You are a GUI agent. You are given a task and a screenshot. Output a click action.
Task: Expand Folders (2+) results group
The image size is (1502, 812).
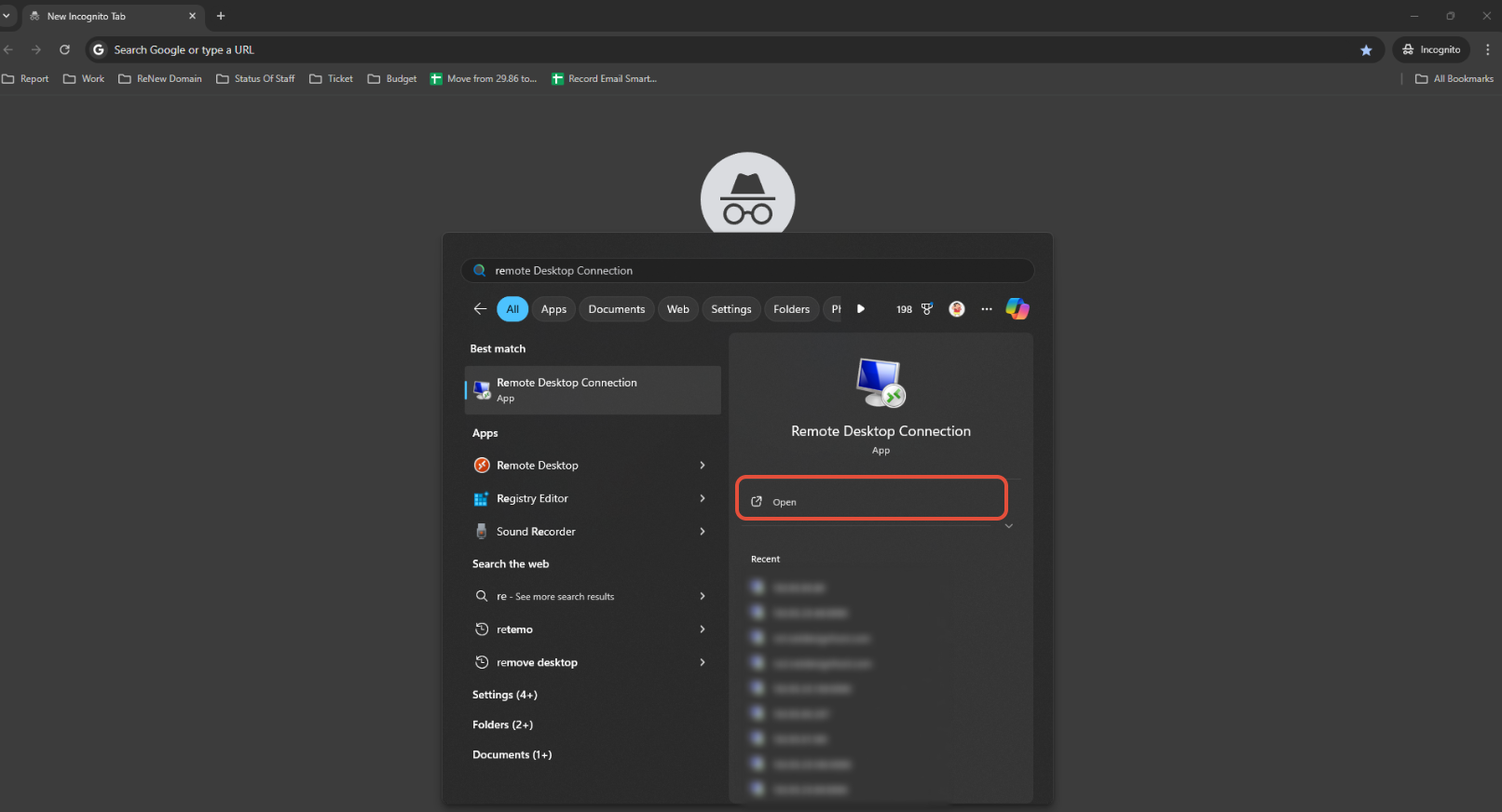coord(503,724)
